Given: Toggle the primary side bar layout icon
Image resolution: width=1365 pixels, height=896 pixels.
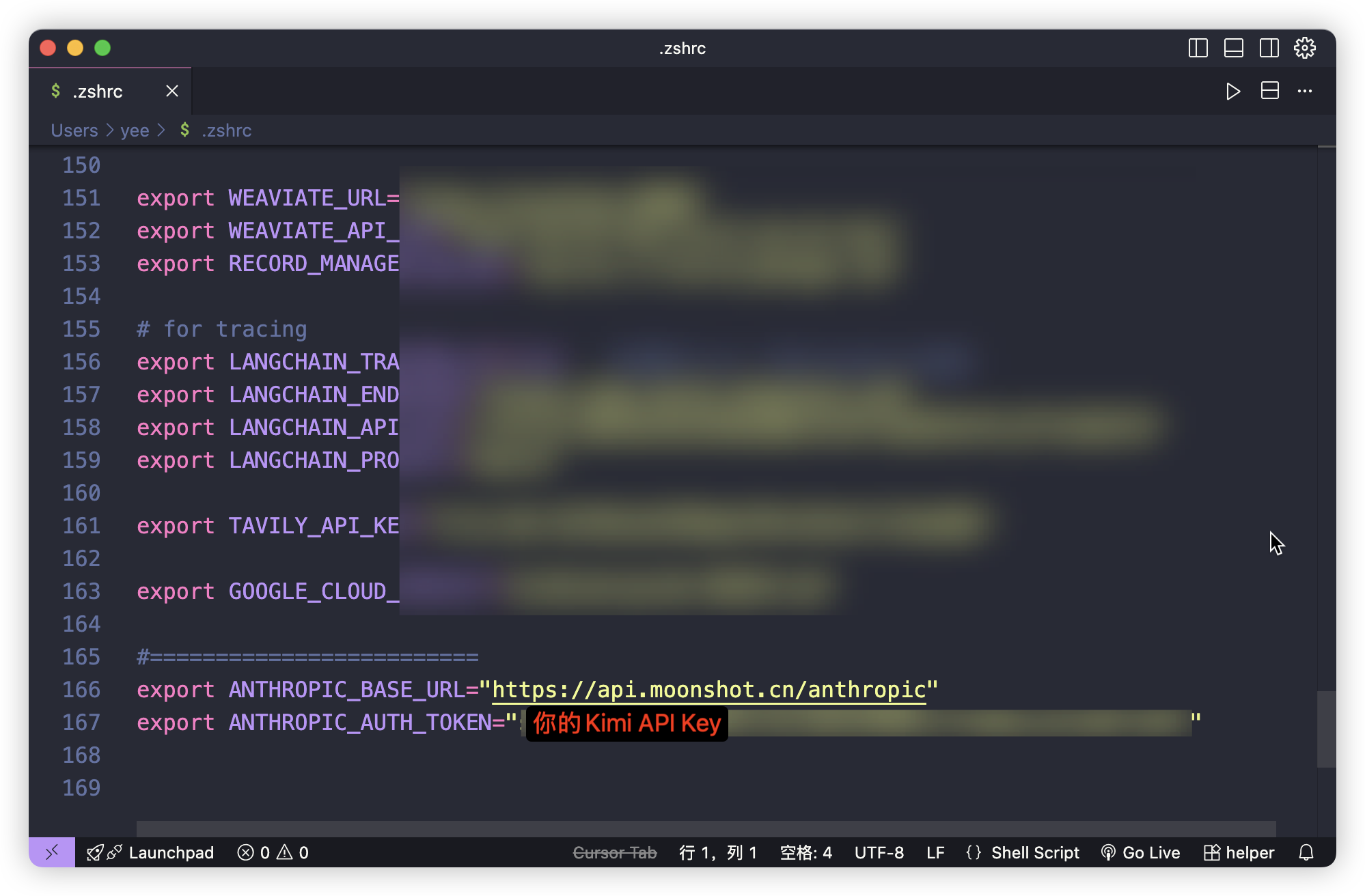Looking at the screenshot, I should click(x=1198, y=48).
